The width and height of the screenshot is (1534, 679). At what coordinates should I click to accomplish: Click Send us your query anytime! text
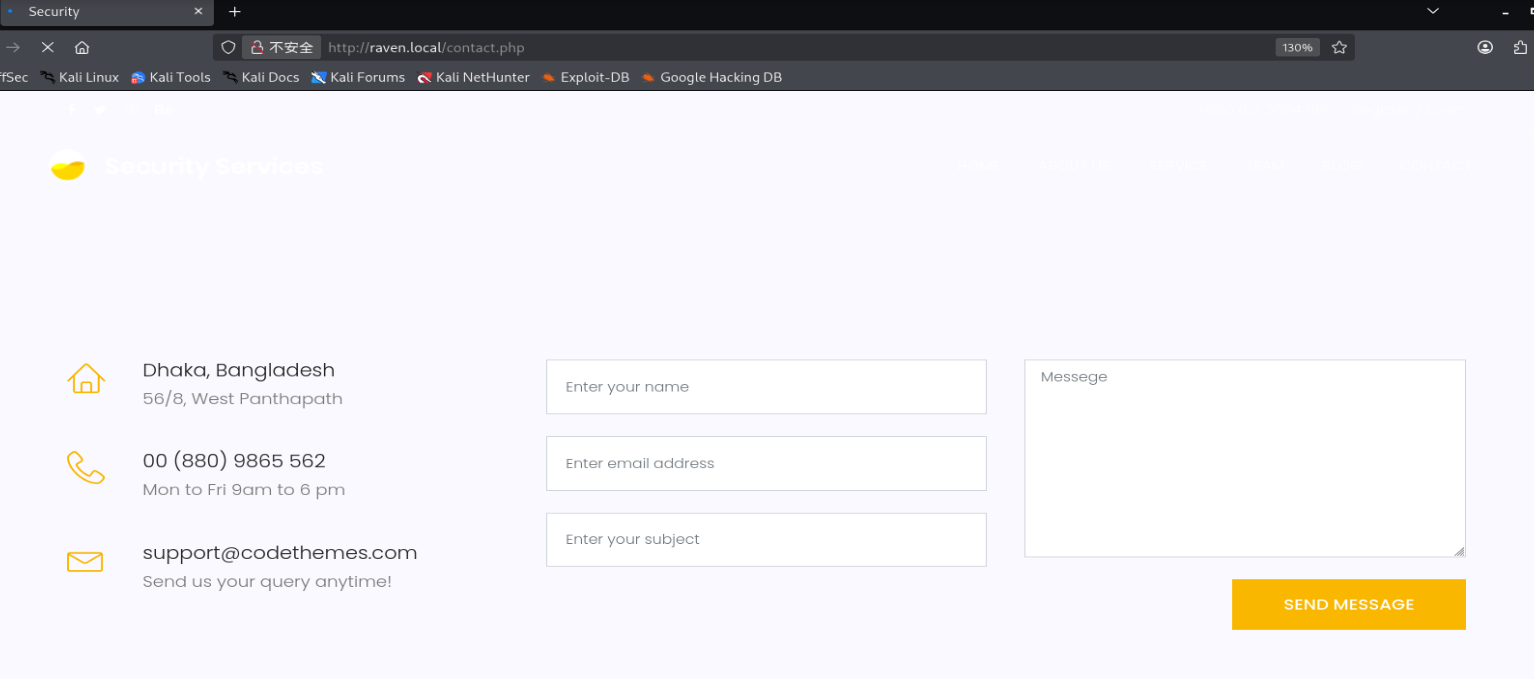point(267,582)
